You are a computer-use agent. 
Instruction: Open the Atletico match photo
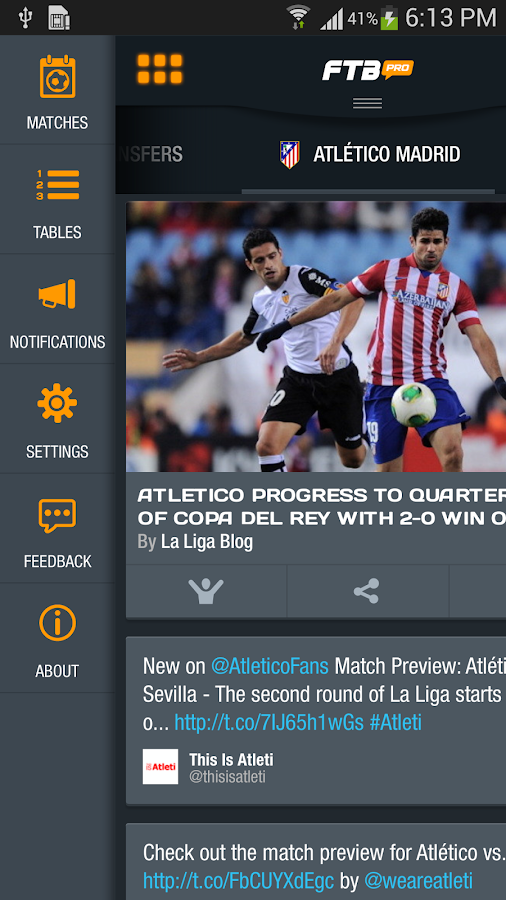[x=316, y=337]
